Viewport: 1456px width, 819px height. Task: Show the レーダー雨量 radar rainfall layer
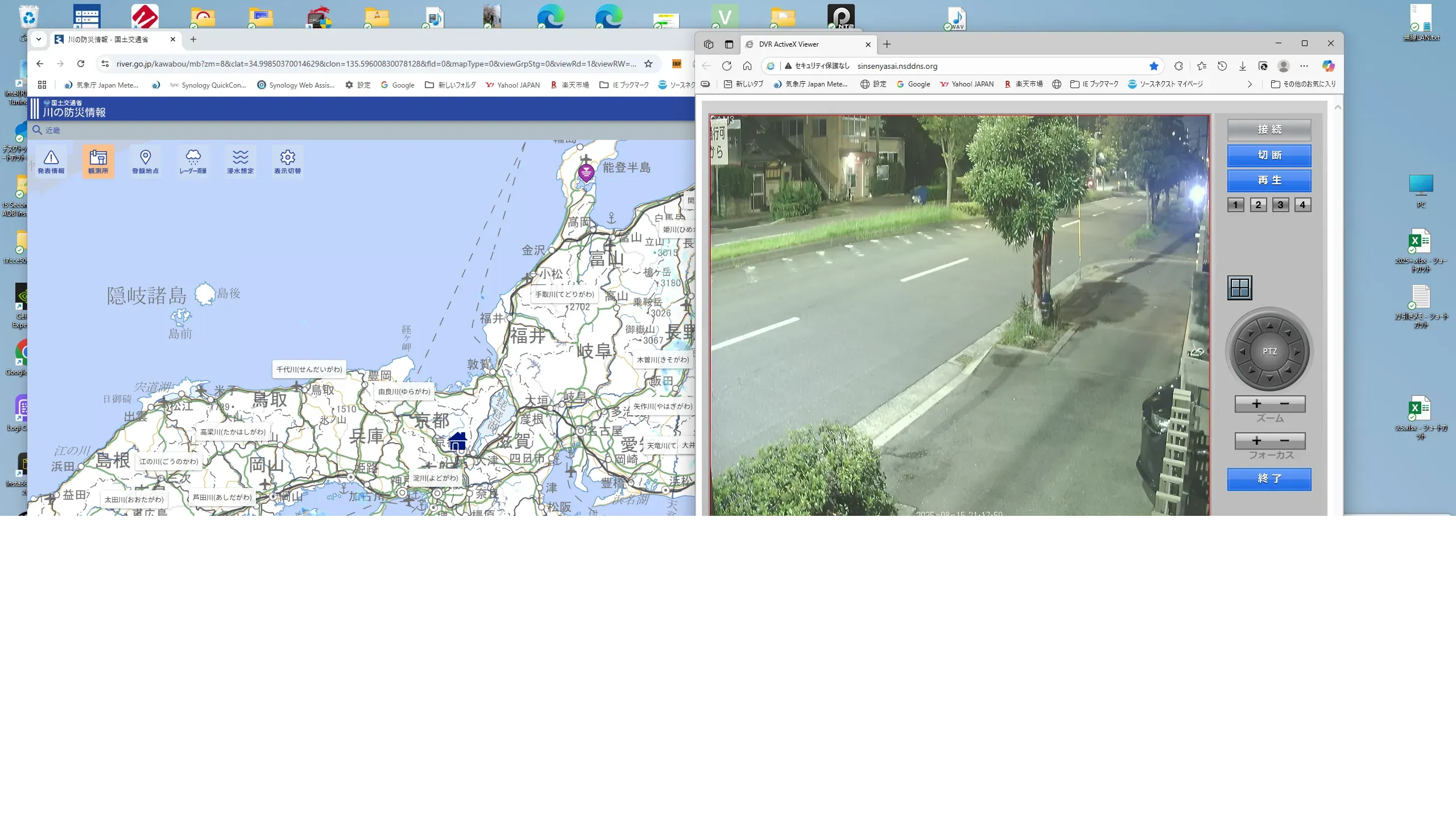point(193,162)
